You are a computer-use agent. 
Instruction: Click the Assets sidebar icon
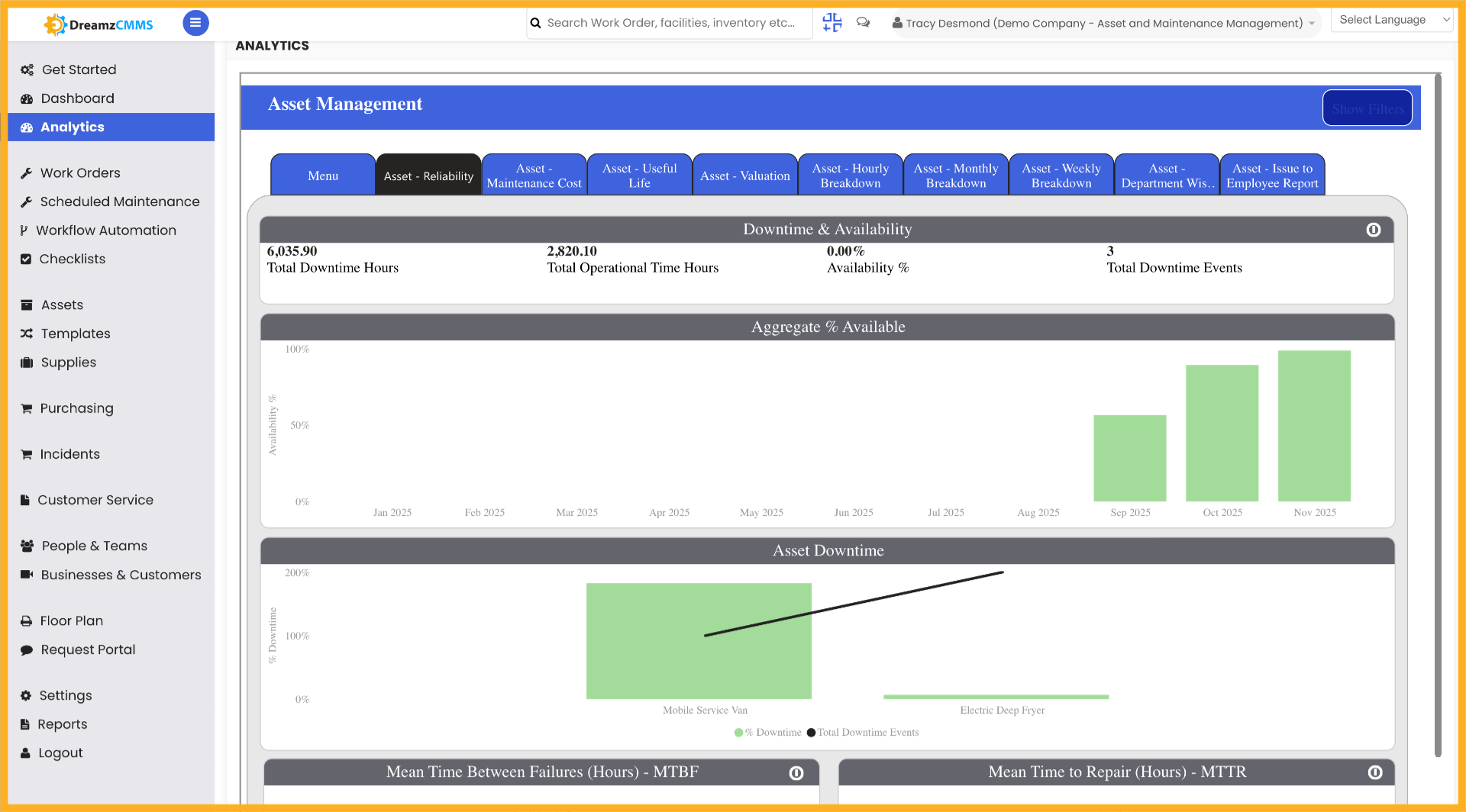click(25, 304)
